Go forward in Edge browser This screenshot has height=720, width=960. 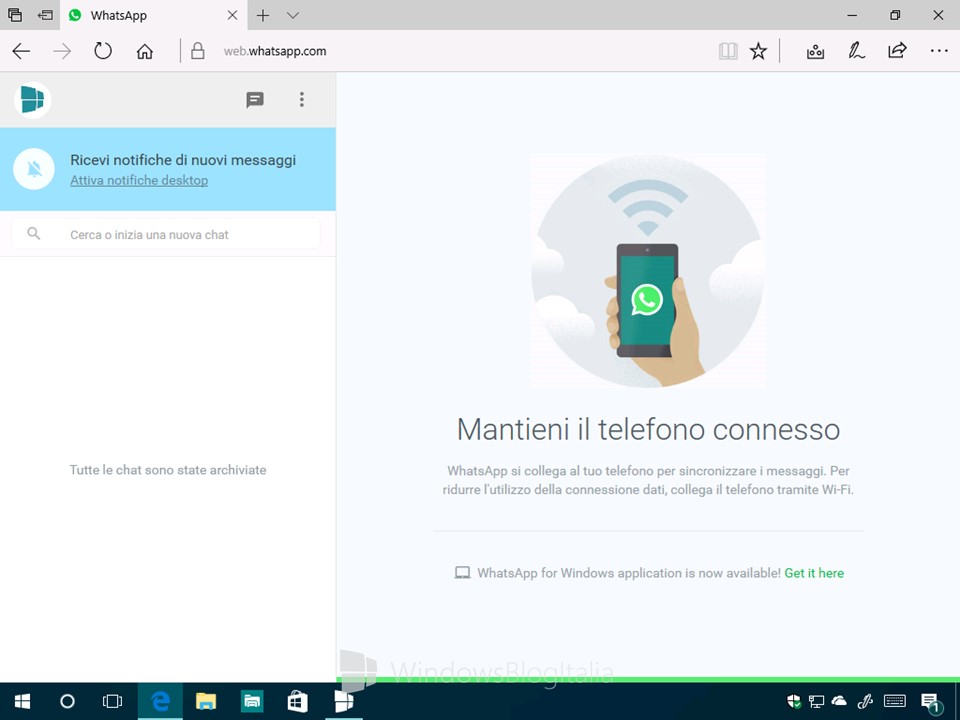62,51
